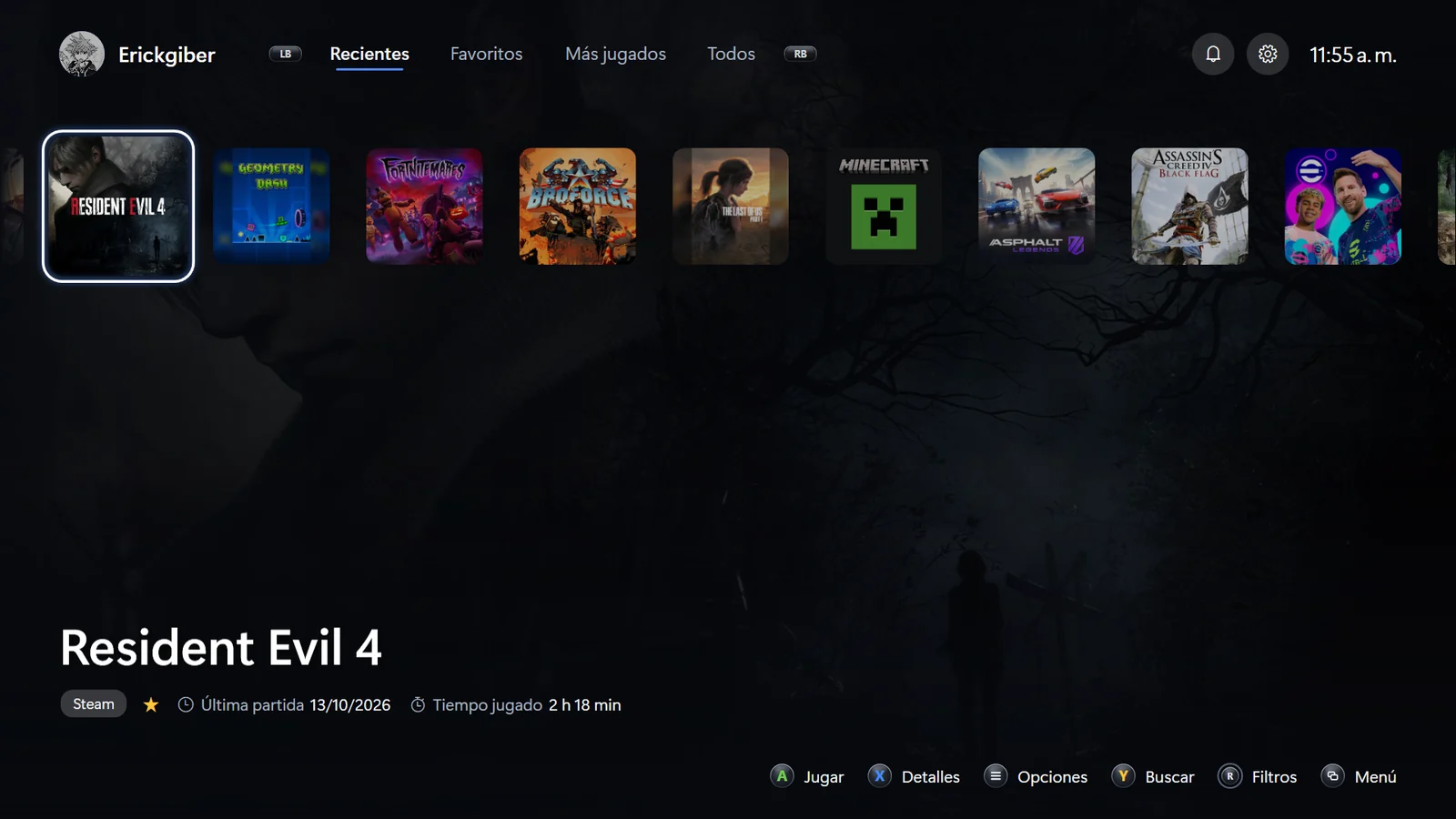The image size is (1456, 819).
Task: Click the LB shoulder button icon
Action: pyautogui.click(x=285, y=54)
